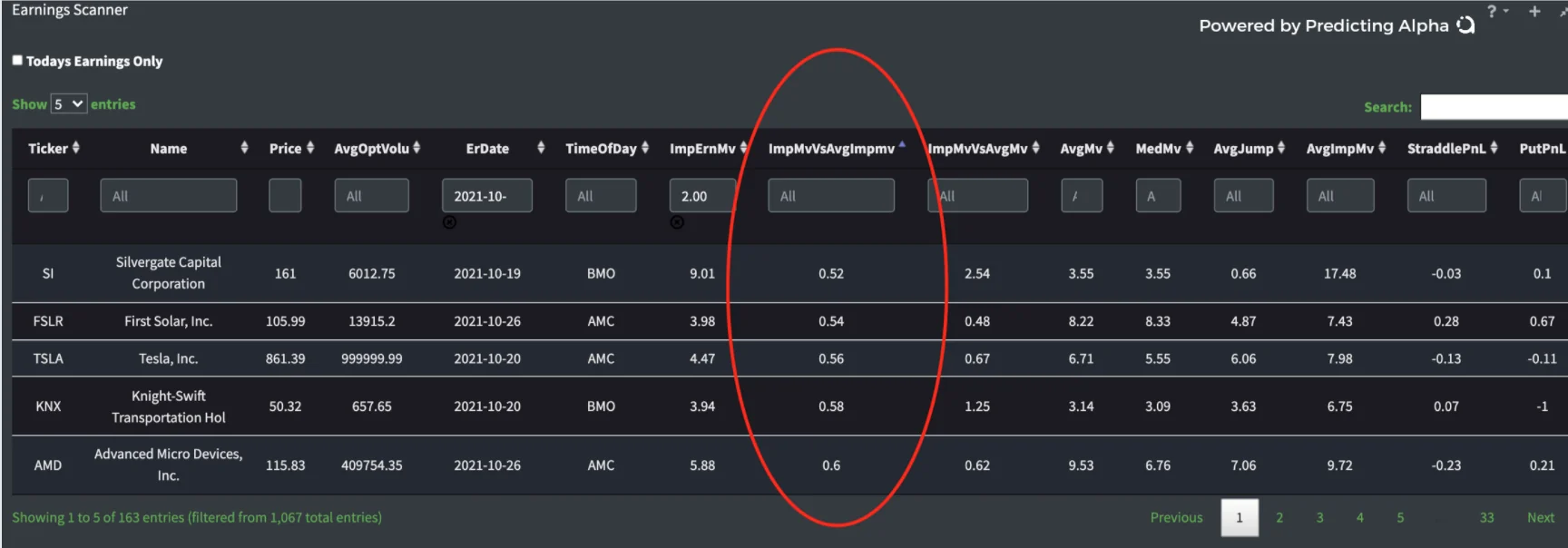Viewport: 1568px width, 548px height.
Task: Click the SI ticker cell
Action: [x=48, y=273]
